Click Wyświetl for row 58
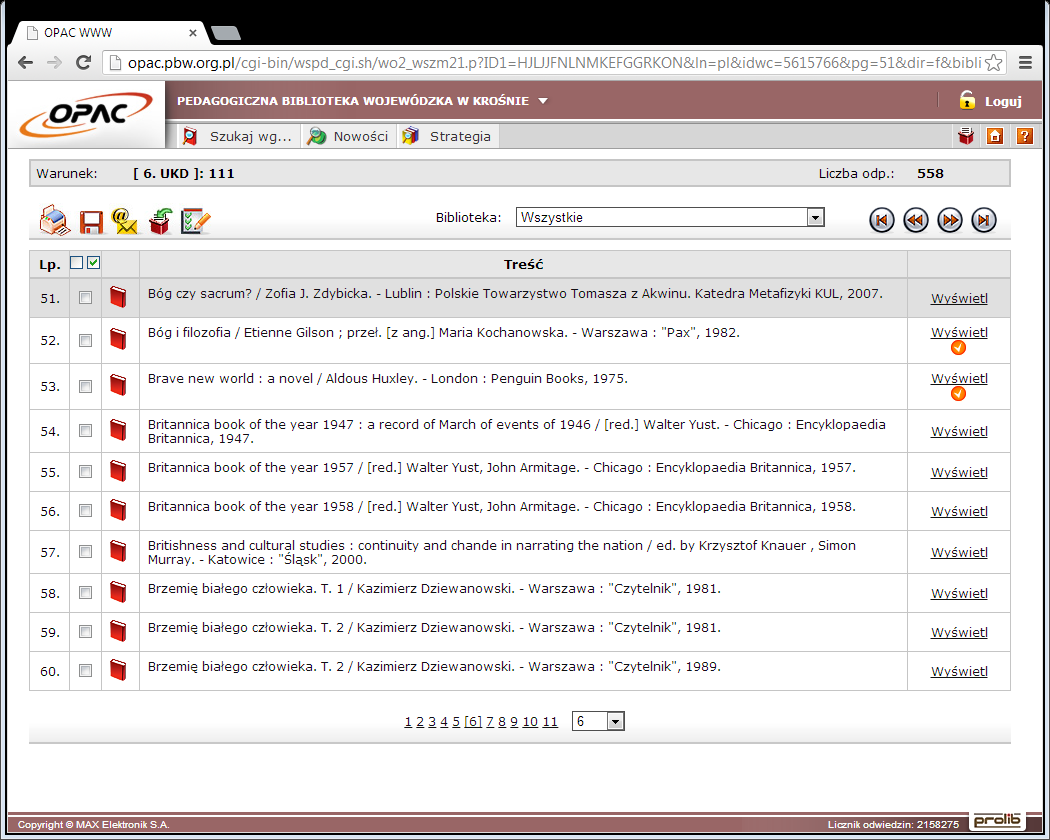The width and height of the screenshot is (1050, 840). coord(959,593)
